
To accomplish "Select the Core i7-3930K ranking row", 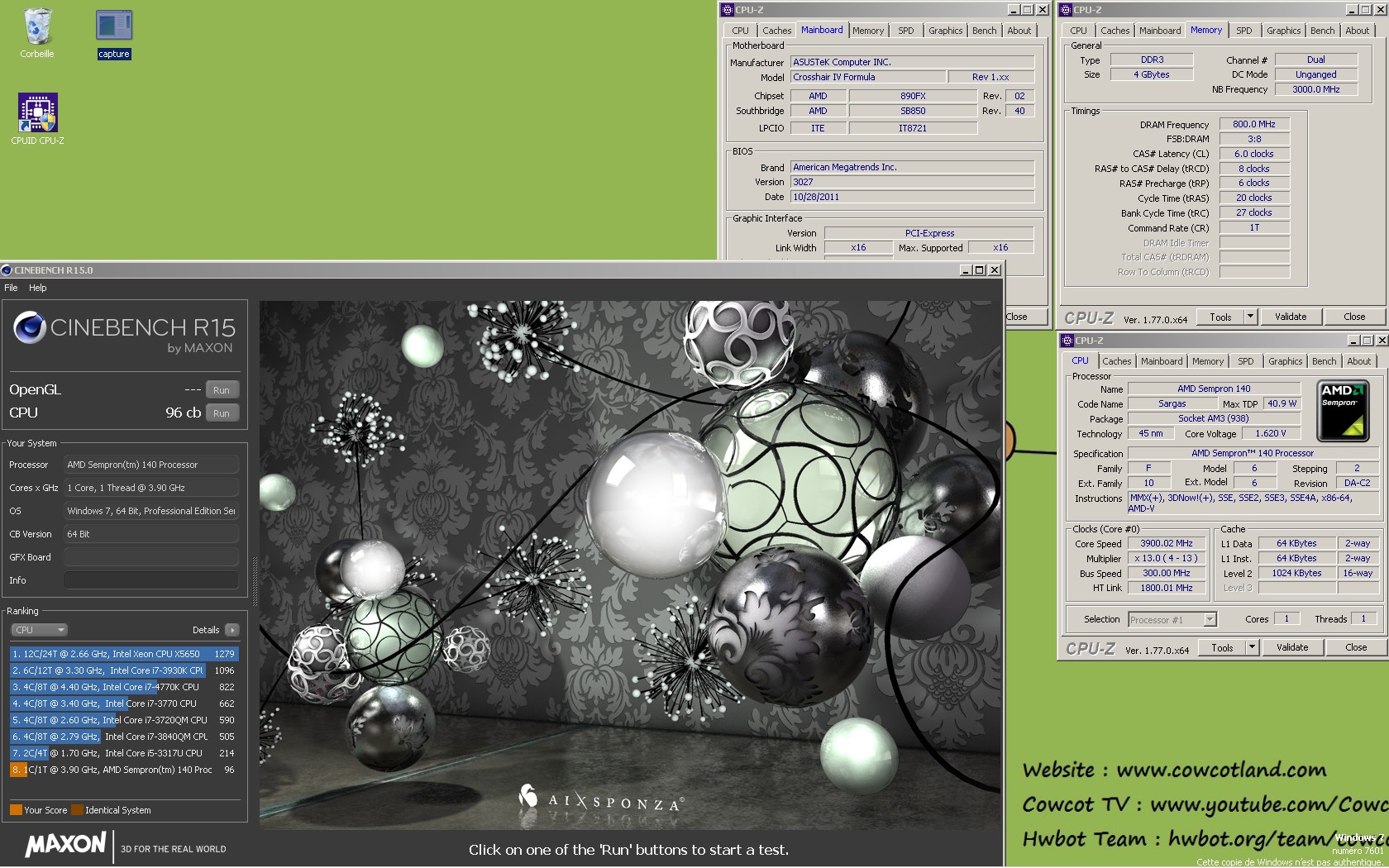I will (x=124, y=670).
